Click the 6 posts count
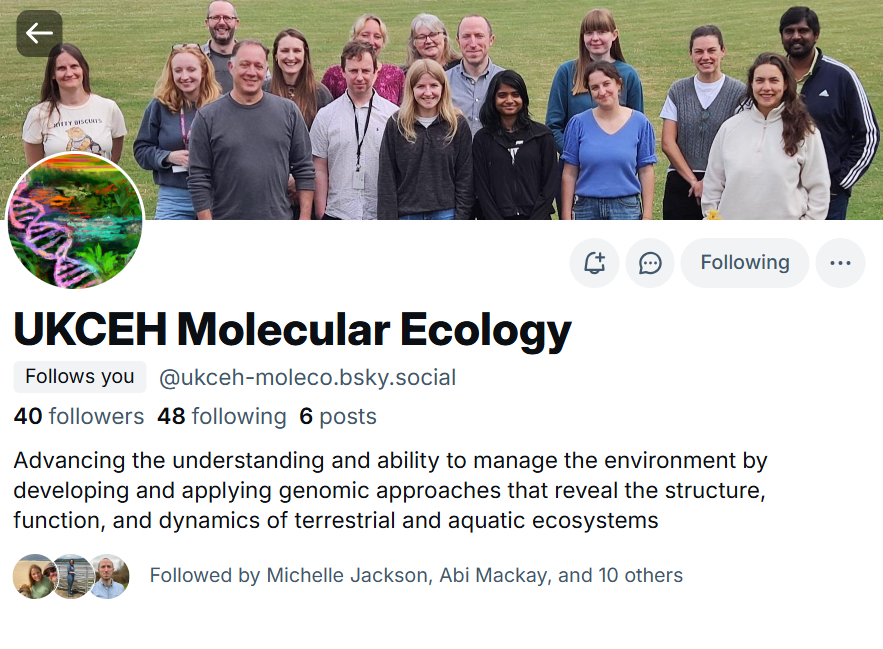 [338, 416]
